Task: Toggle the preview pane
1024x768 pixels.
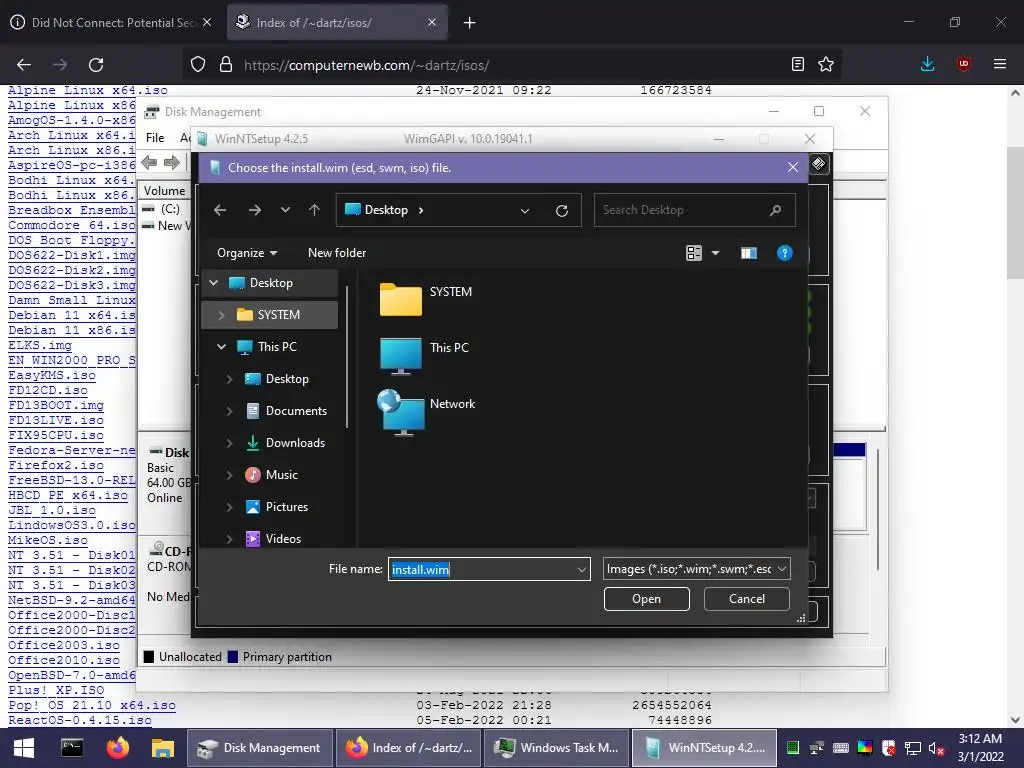Action: click(x=748, y=253)
